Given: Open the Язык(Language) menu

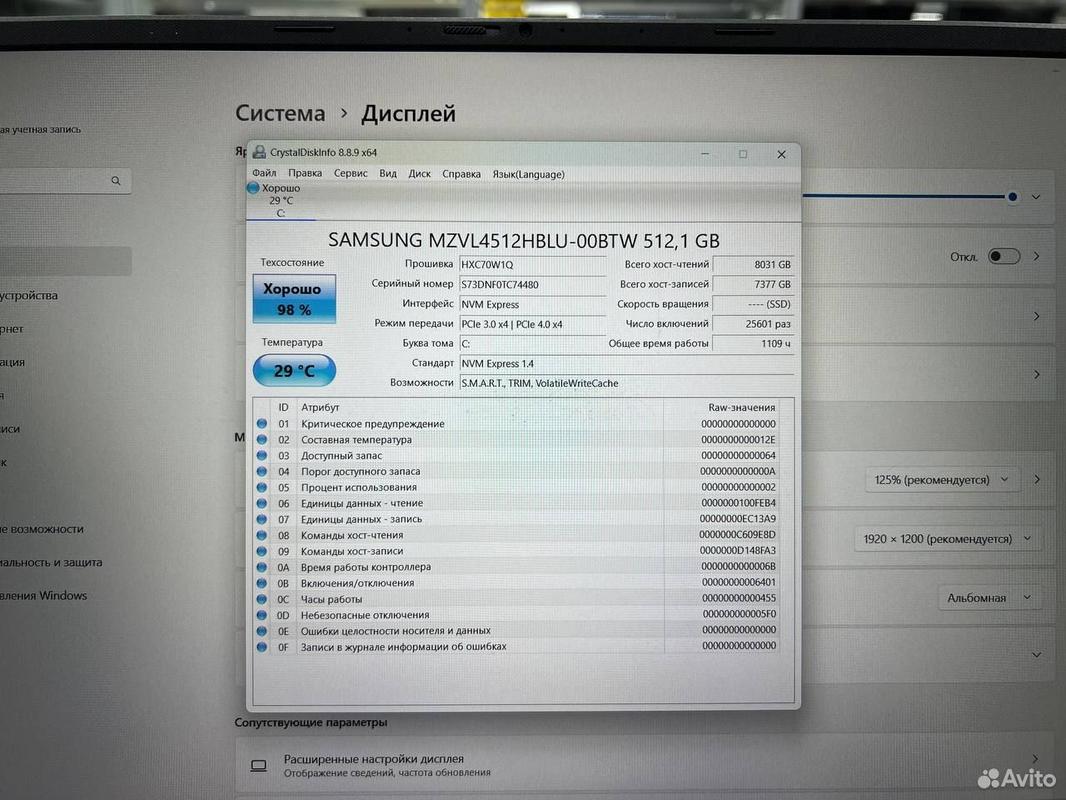Looking at the screenshot, I should pyautogui.click(x=528, y=175).
